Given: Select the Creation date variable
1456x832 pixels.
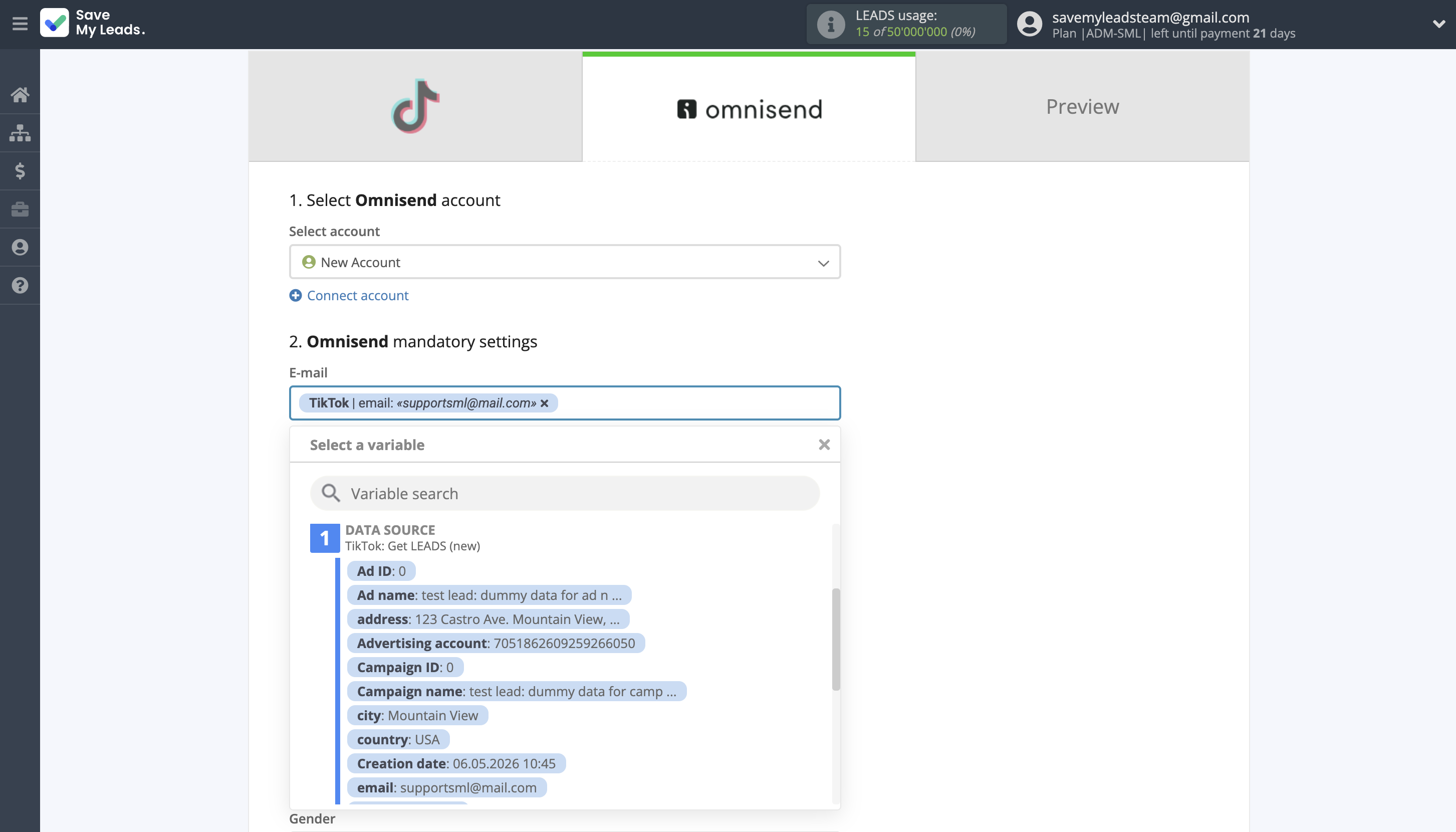Looking at the screenshot, I should [x=456, y=763].
